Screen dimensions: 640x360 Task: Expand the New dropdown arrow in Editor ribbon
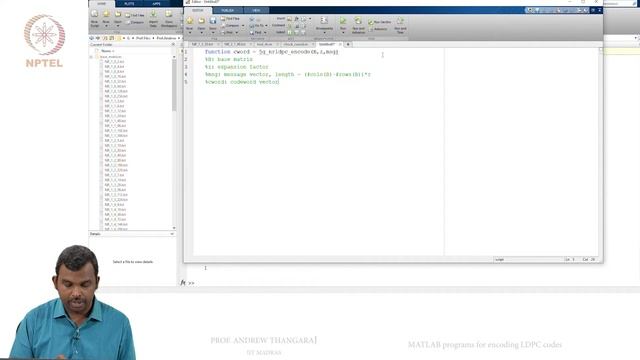click(x=190, y=32)
